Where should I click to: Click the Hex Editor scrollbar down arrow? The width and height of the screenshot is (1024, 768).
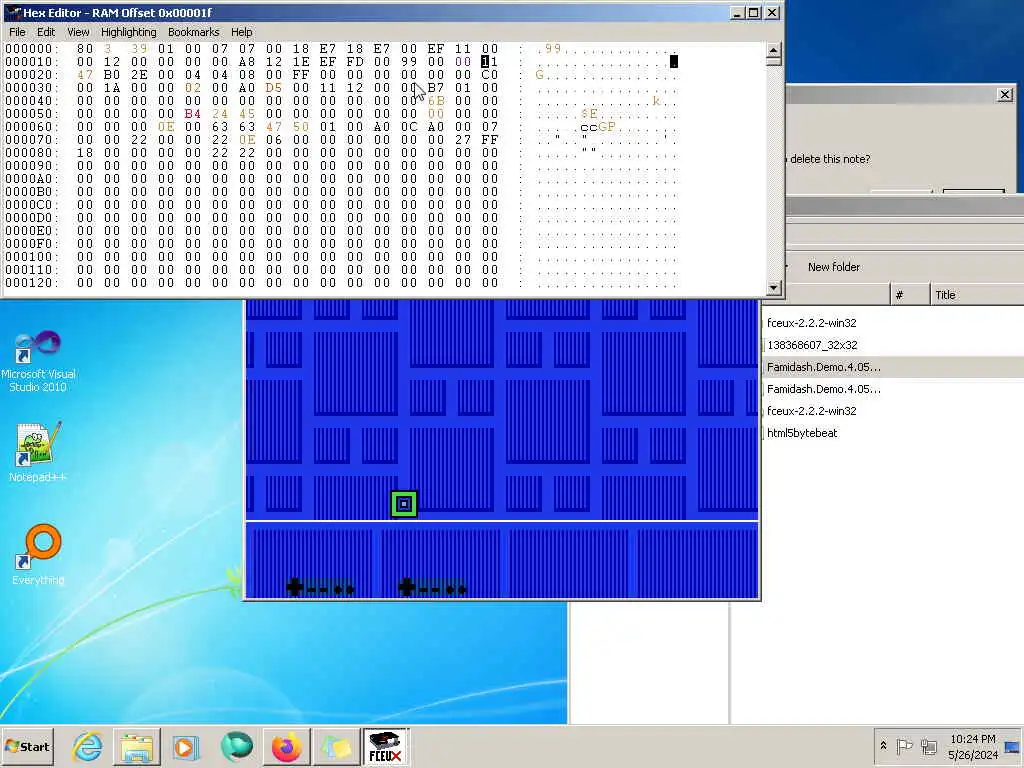773,287
